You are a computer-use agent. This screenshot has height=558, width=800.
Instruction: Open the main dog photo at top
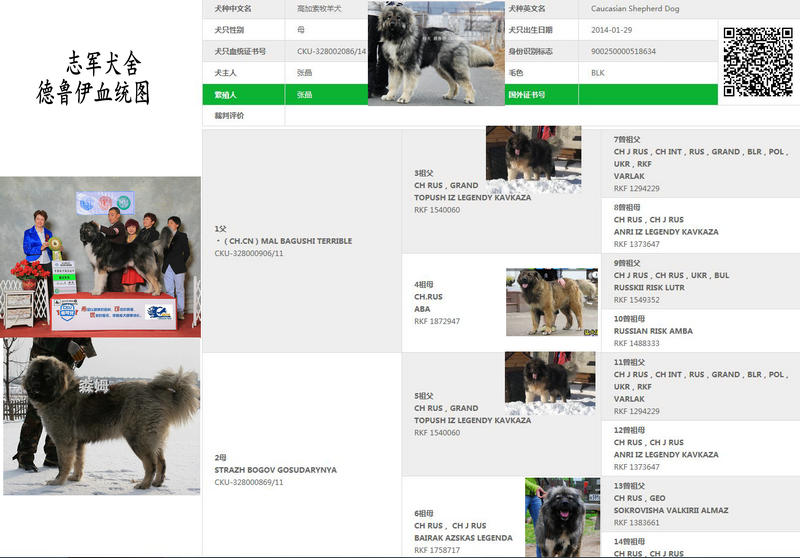coord(436,53)
